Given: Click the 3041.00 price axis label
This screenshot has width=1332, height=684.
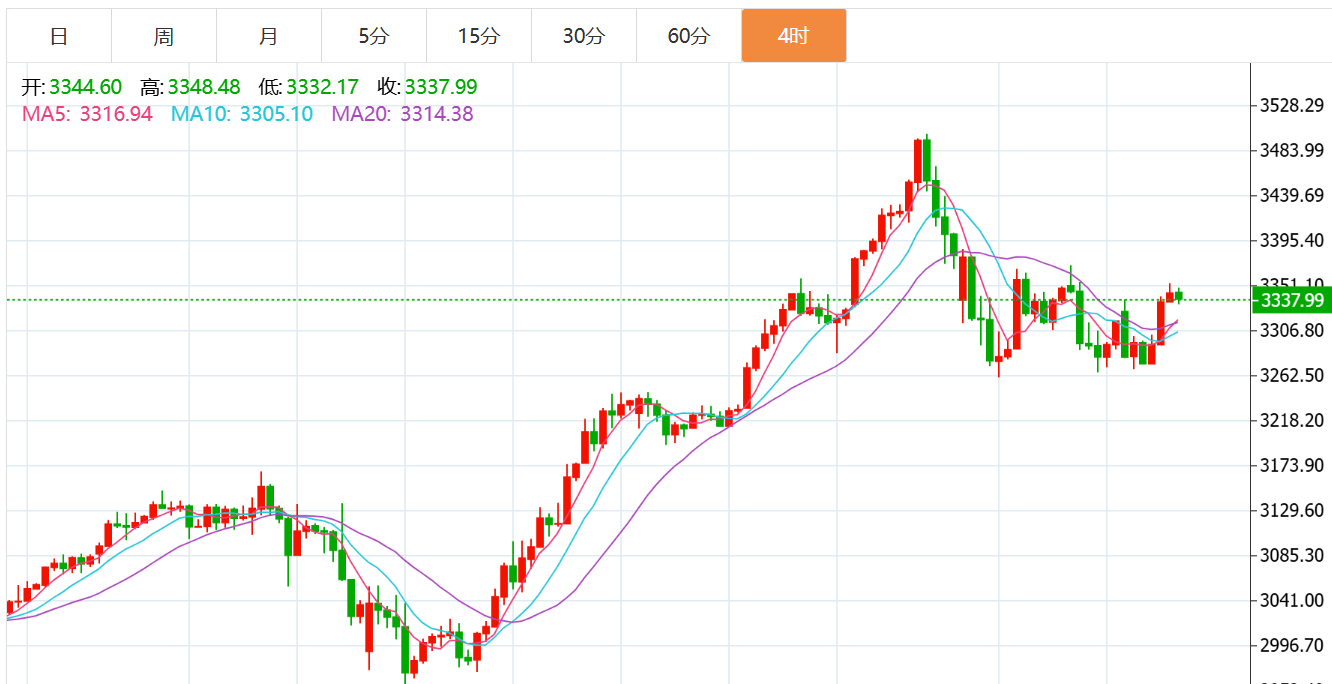Looking at the screenshot, I should coord(1292,600).
